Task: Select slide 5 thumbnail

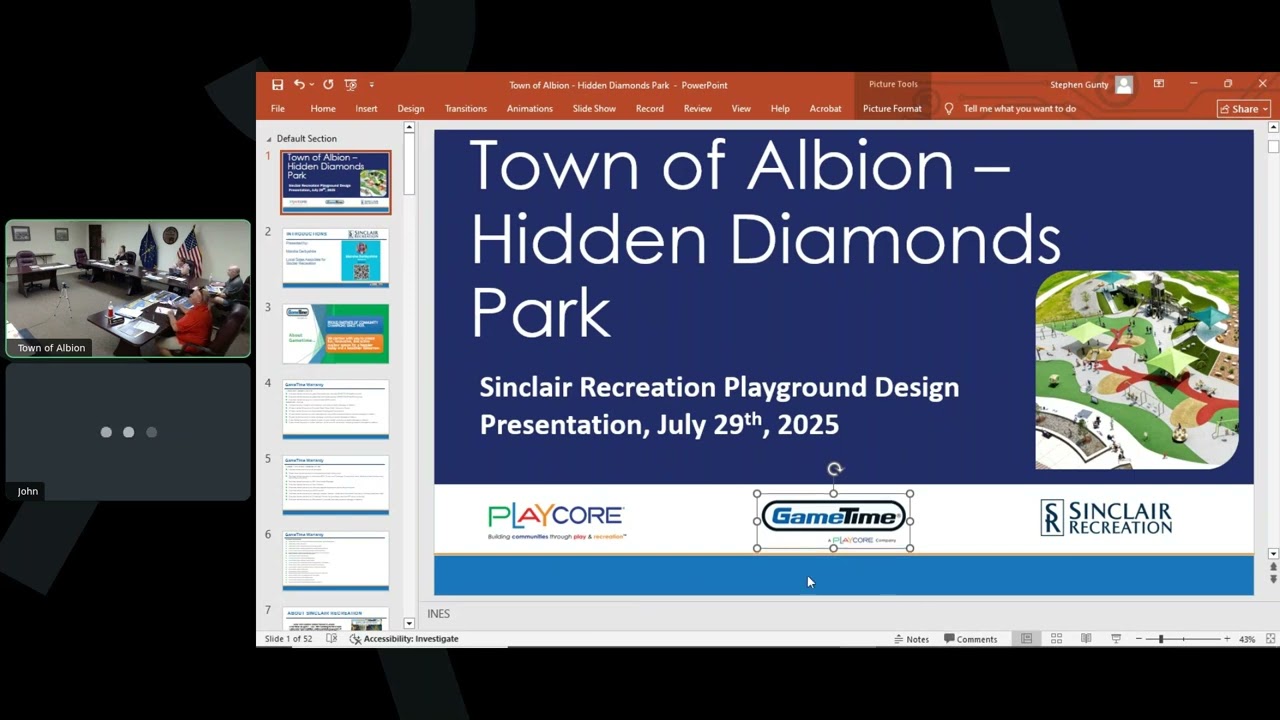Action: point(336,485)
